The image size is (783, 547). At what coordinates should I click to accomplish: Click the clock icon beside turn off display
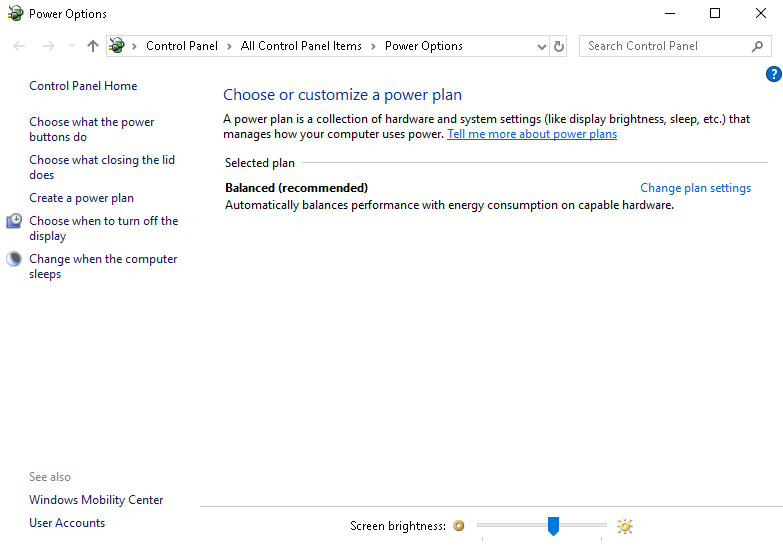(14, 221)
